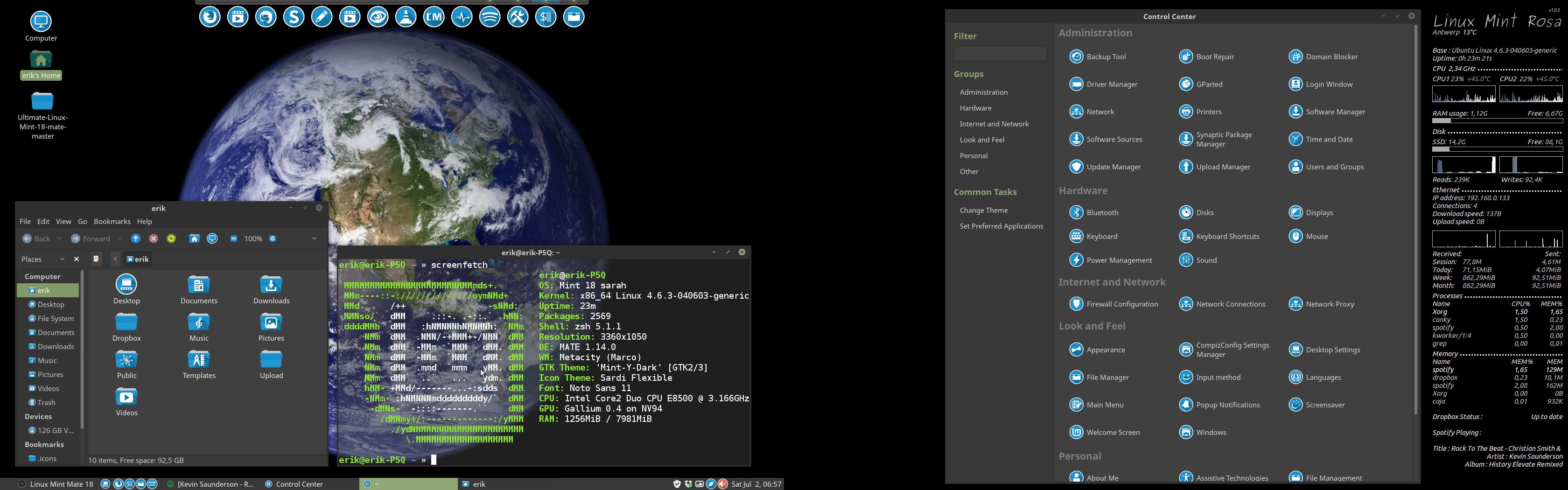Open the Linux Mint Mate 18 menu button
Image resolution: width=1568 pixels, height=490 pixels.
[56, 484]
